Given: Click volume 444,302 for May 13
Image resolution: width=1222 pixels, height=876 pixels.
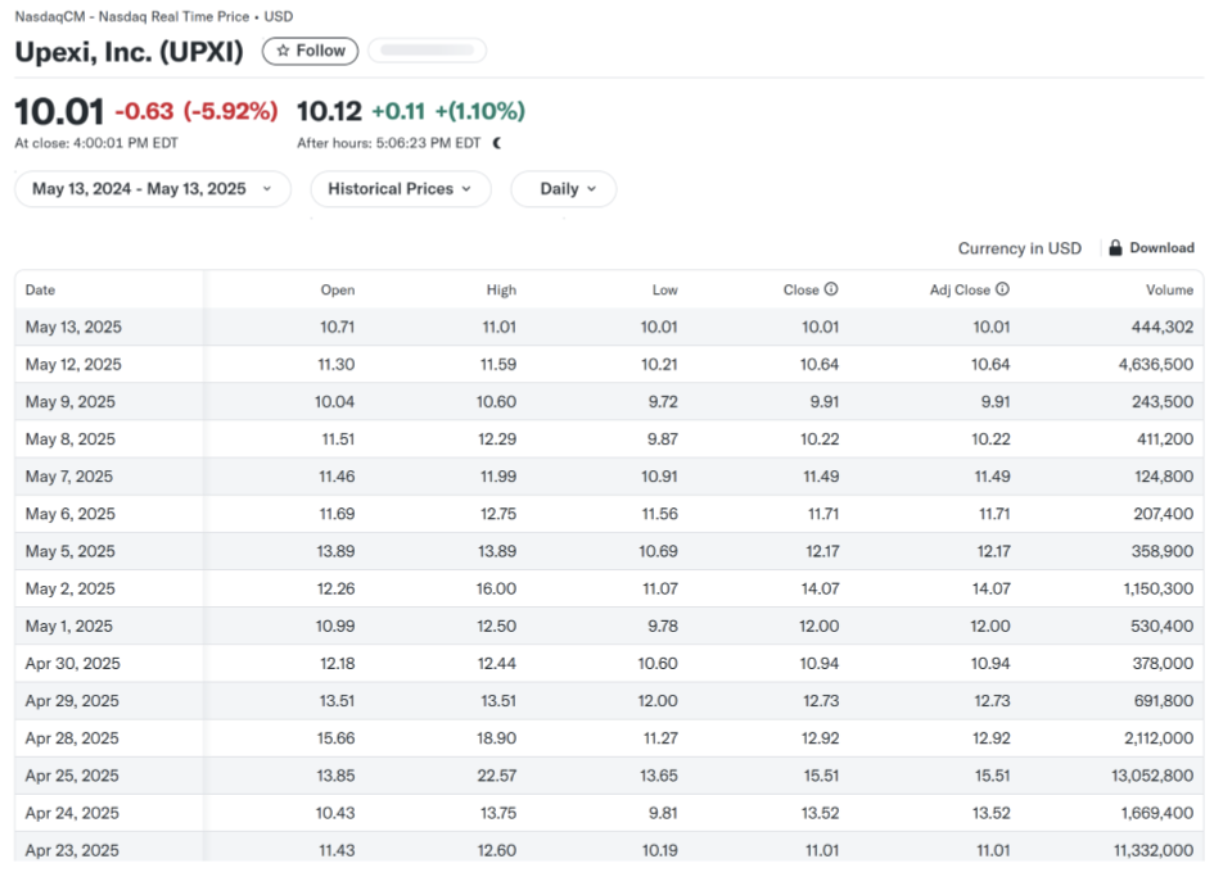Looking at the screenshot, I should (1165, 327).
